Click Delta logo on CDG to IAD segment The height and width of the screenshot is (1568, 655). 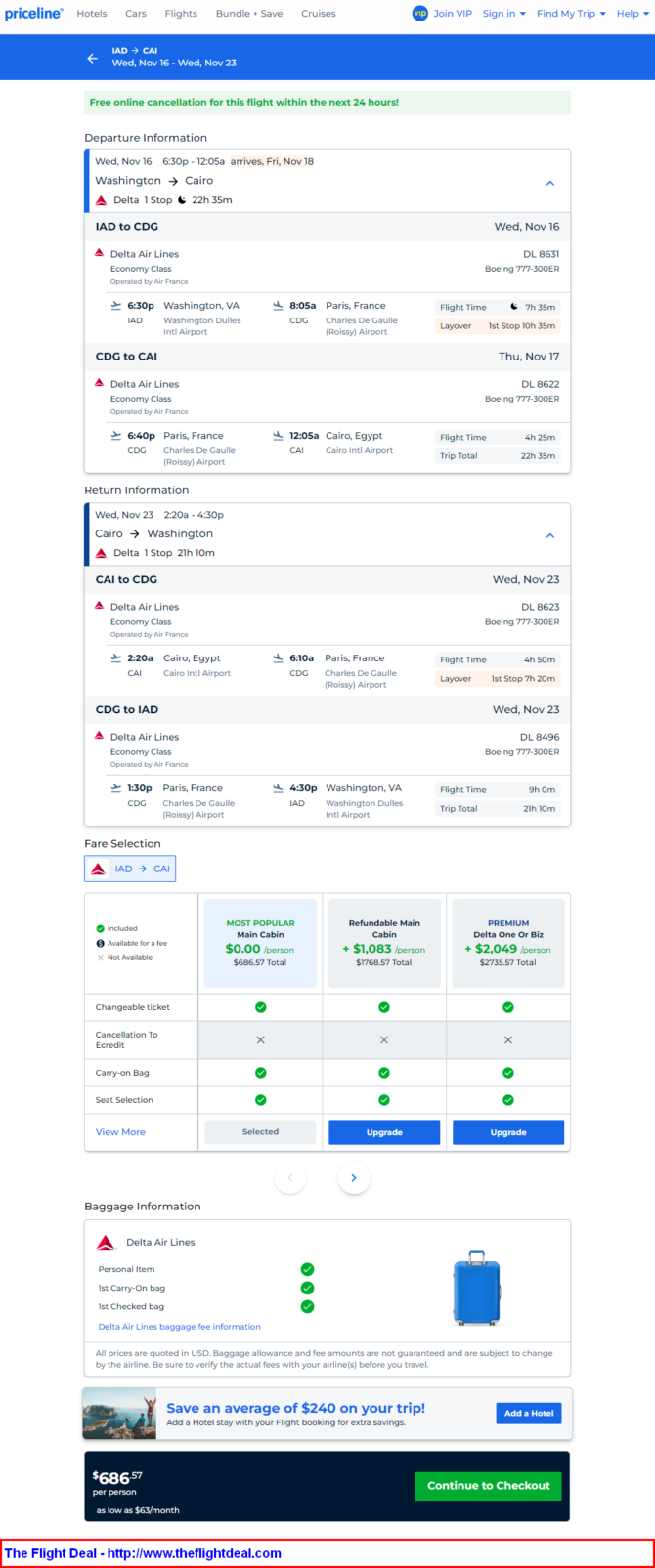click(x=99, y=736)
